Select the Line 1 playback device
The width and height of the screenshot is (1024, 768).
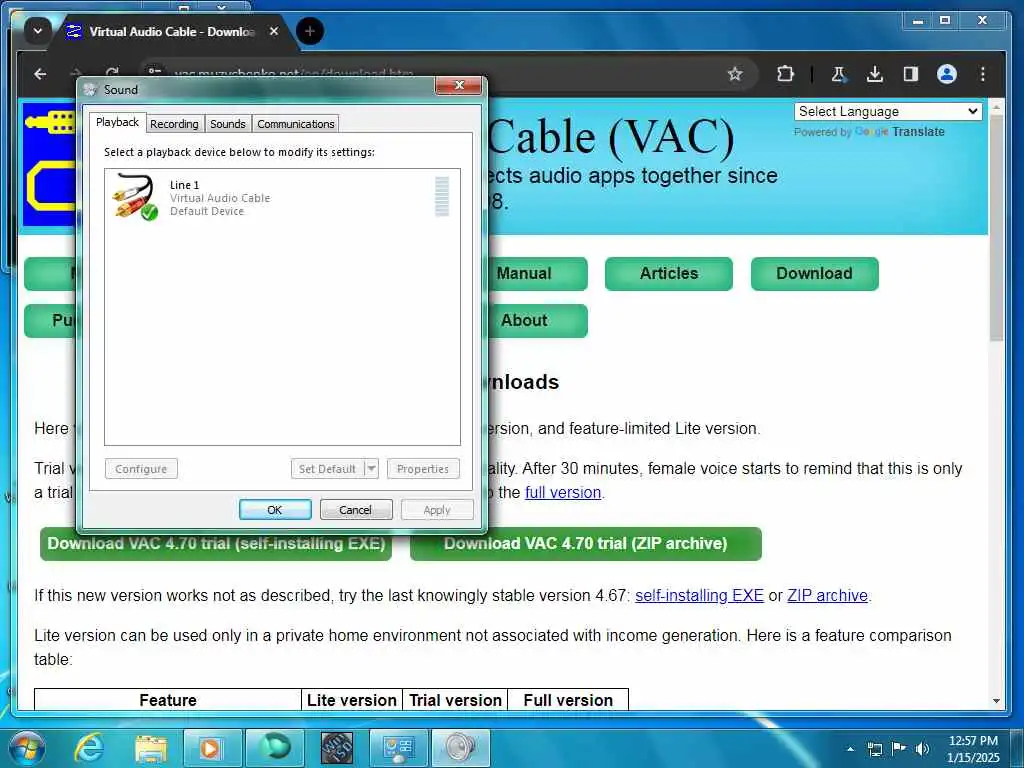[x=282, y=197]
